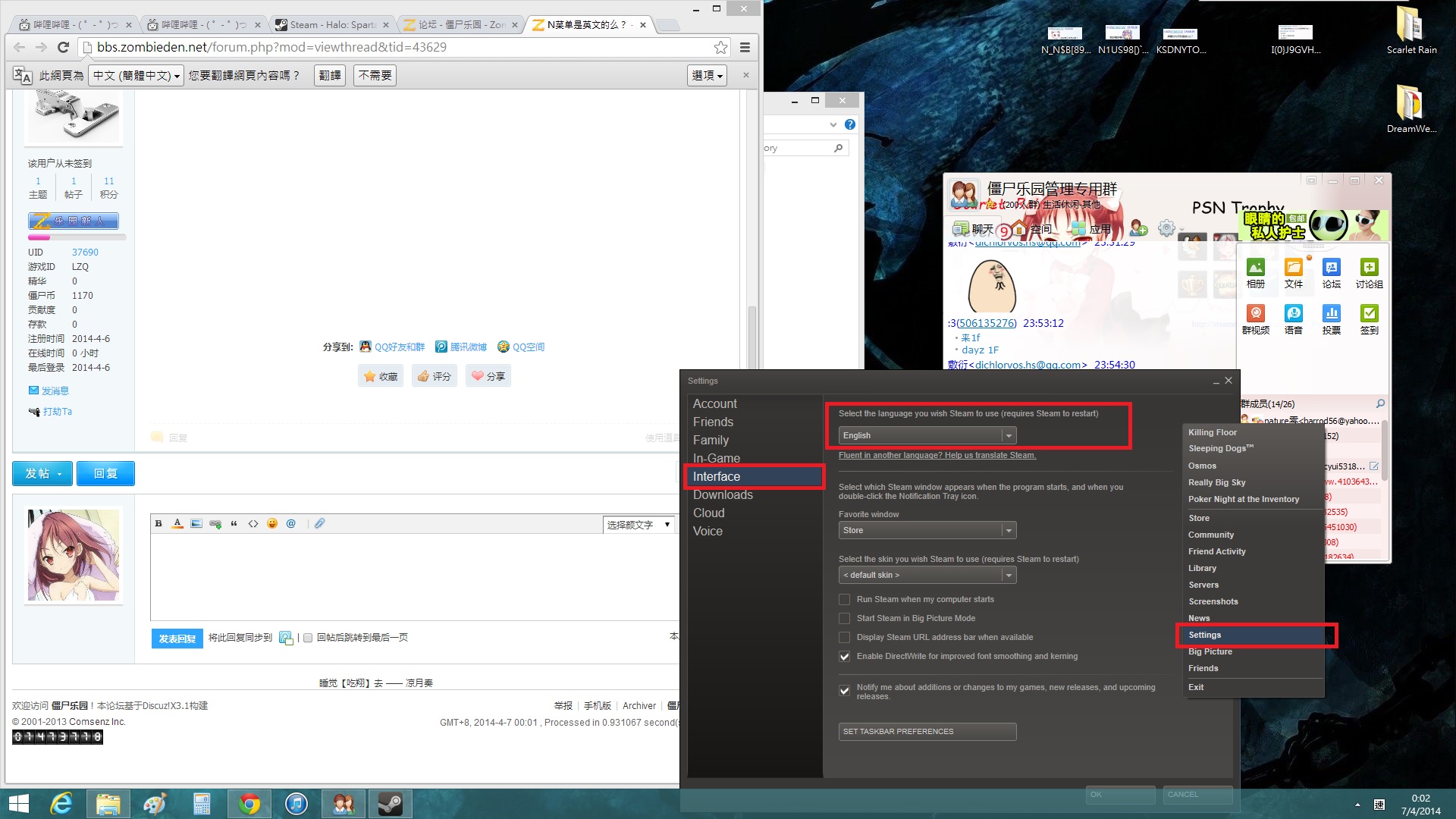
Task: Click the insert image icon in reply editor
Action: [196, 523]
